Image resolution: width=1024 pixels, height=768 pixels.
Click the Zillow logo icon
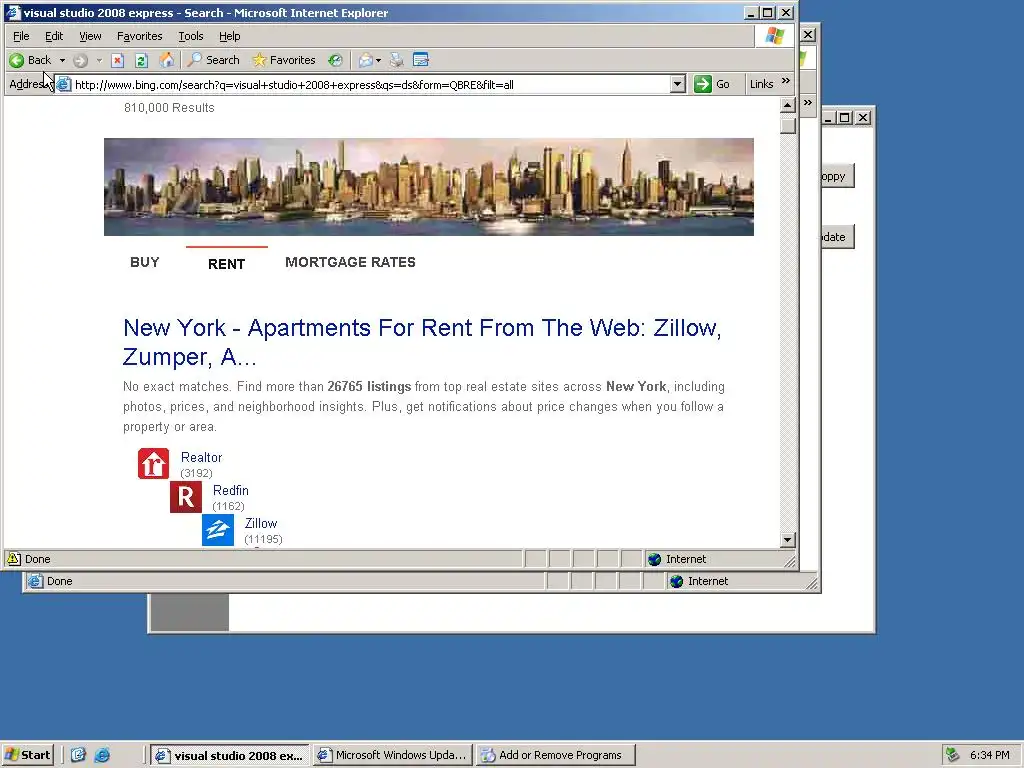click(x=218, y=530)
